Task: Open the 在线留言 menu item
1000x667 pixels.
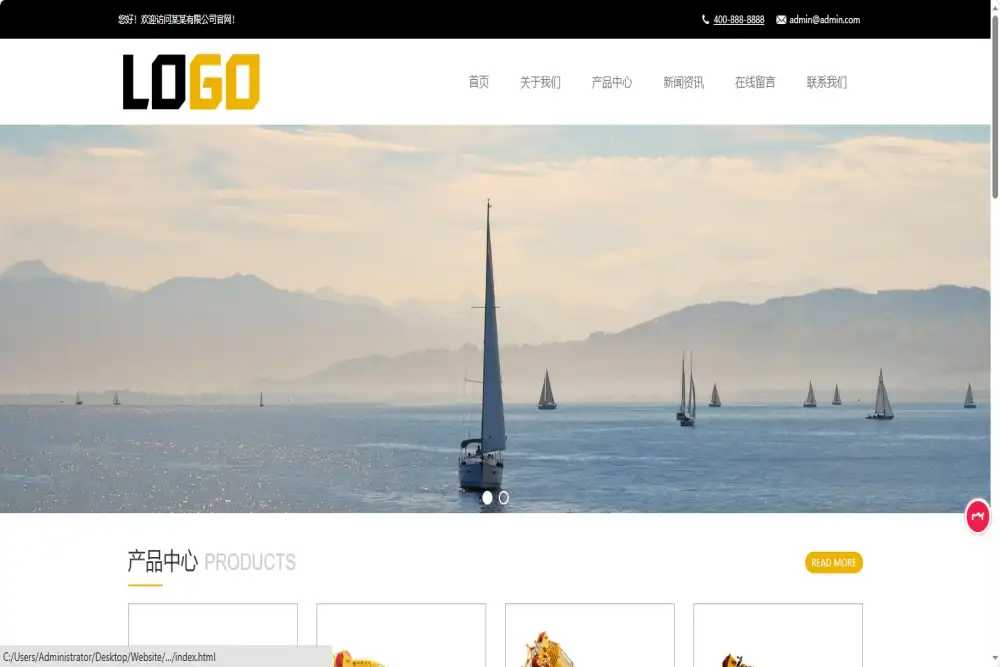Action: point(755,83)
